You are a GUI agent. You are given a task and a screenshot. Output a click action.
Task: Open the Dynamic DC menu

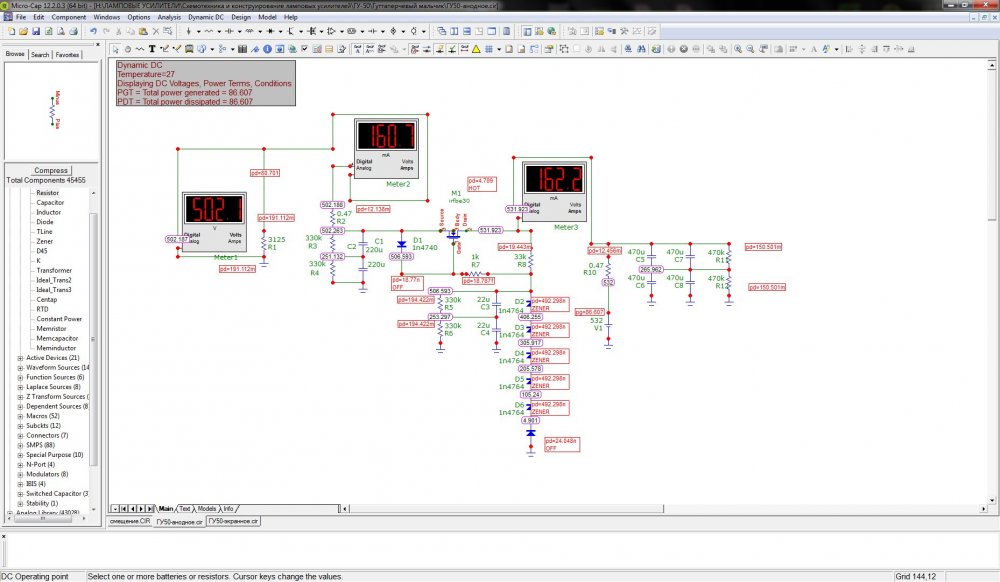207,17
